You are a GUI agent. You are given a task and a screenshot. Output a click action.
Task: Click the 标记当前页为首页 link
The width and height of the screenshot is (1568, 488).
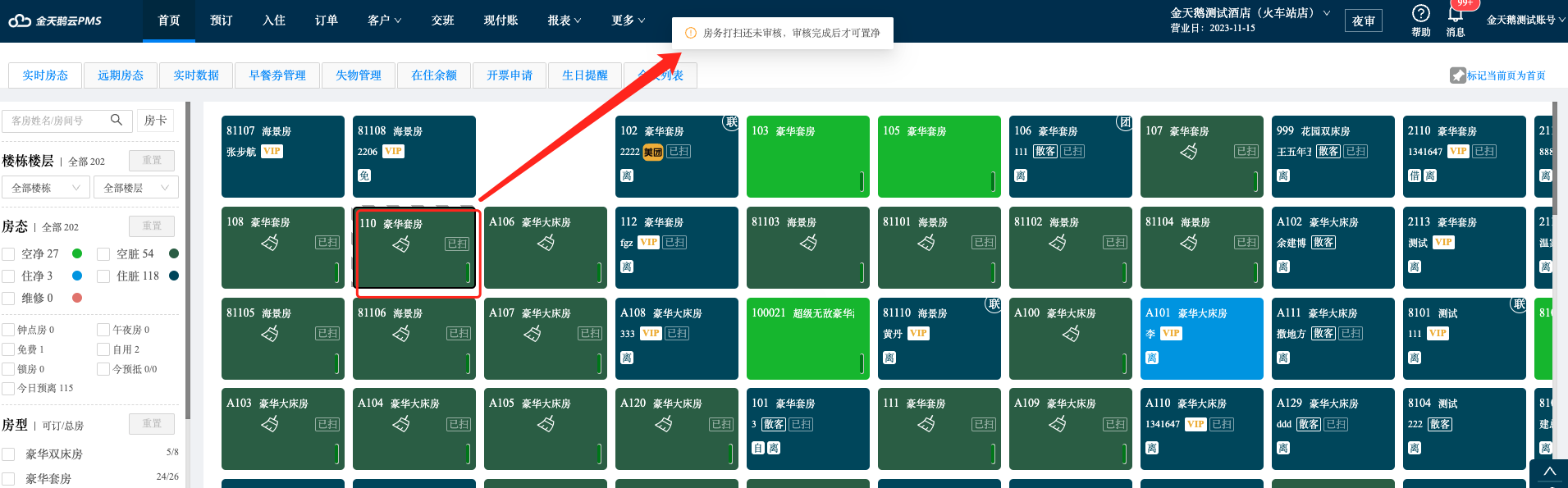pos(1506,75)
